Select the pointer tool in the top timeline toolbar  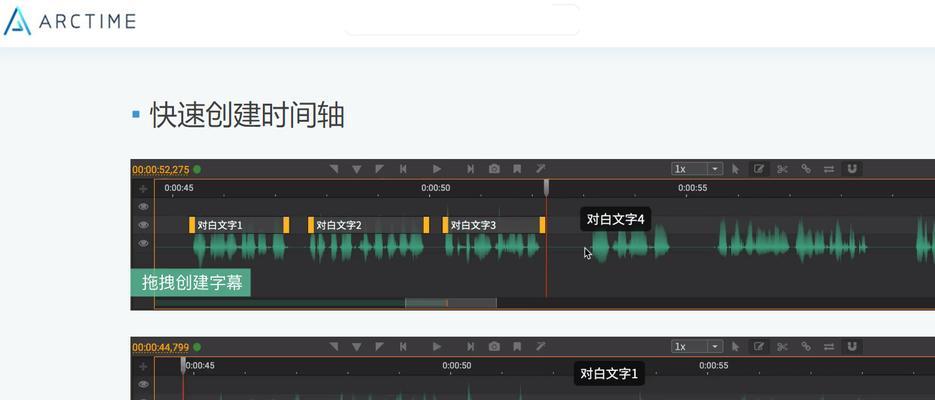coord(736,169)
